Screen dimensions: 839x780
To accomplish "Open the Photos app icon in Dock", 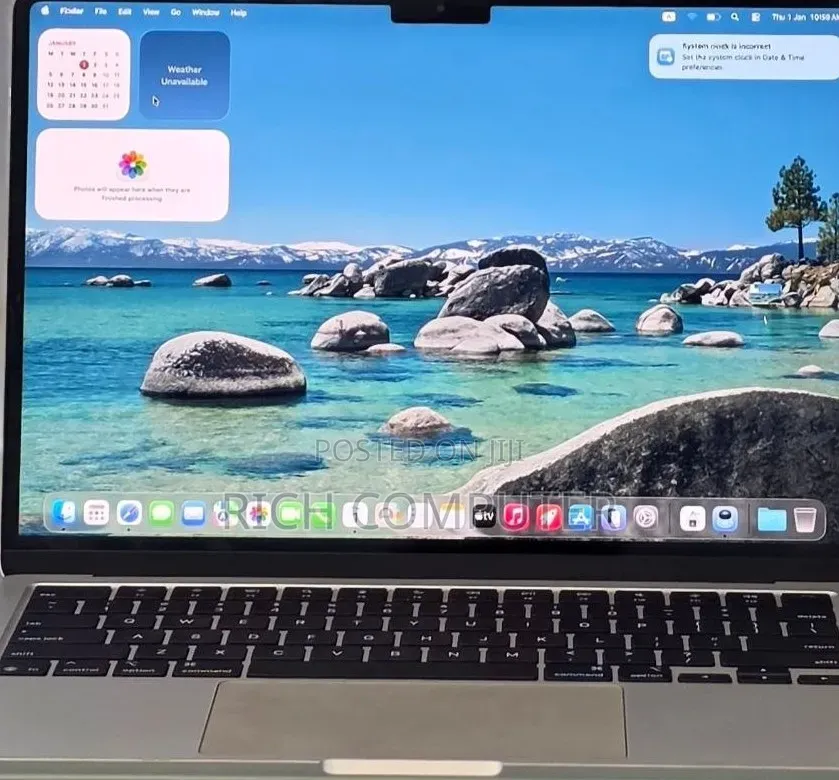I will click(x=258, y=515).
